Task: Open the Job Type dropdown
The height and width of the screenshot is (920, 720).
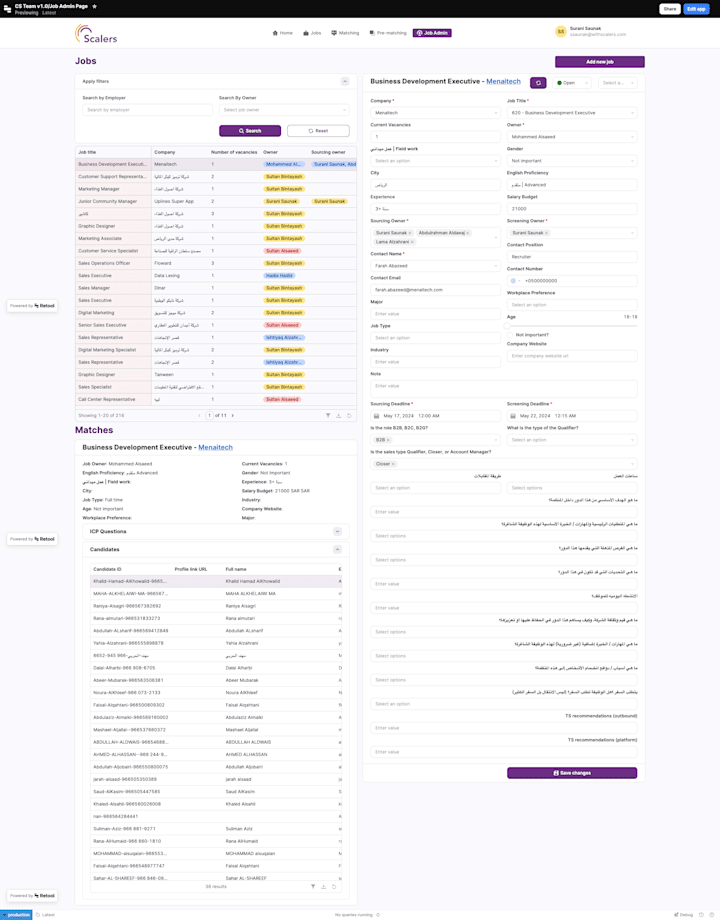Action: (435, 338)
